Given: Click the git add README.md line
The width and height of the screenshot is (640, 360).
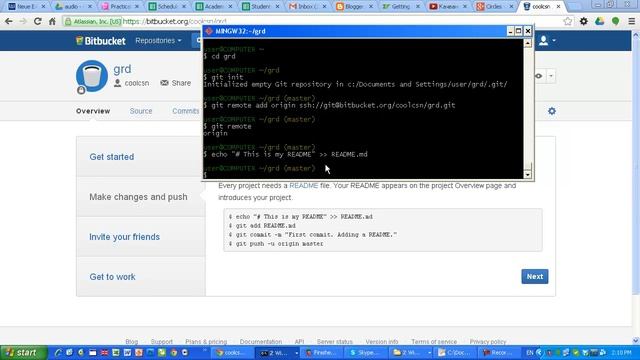Looking at the screenshot, I should 262,226.
